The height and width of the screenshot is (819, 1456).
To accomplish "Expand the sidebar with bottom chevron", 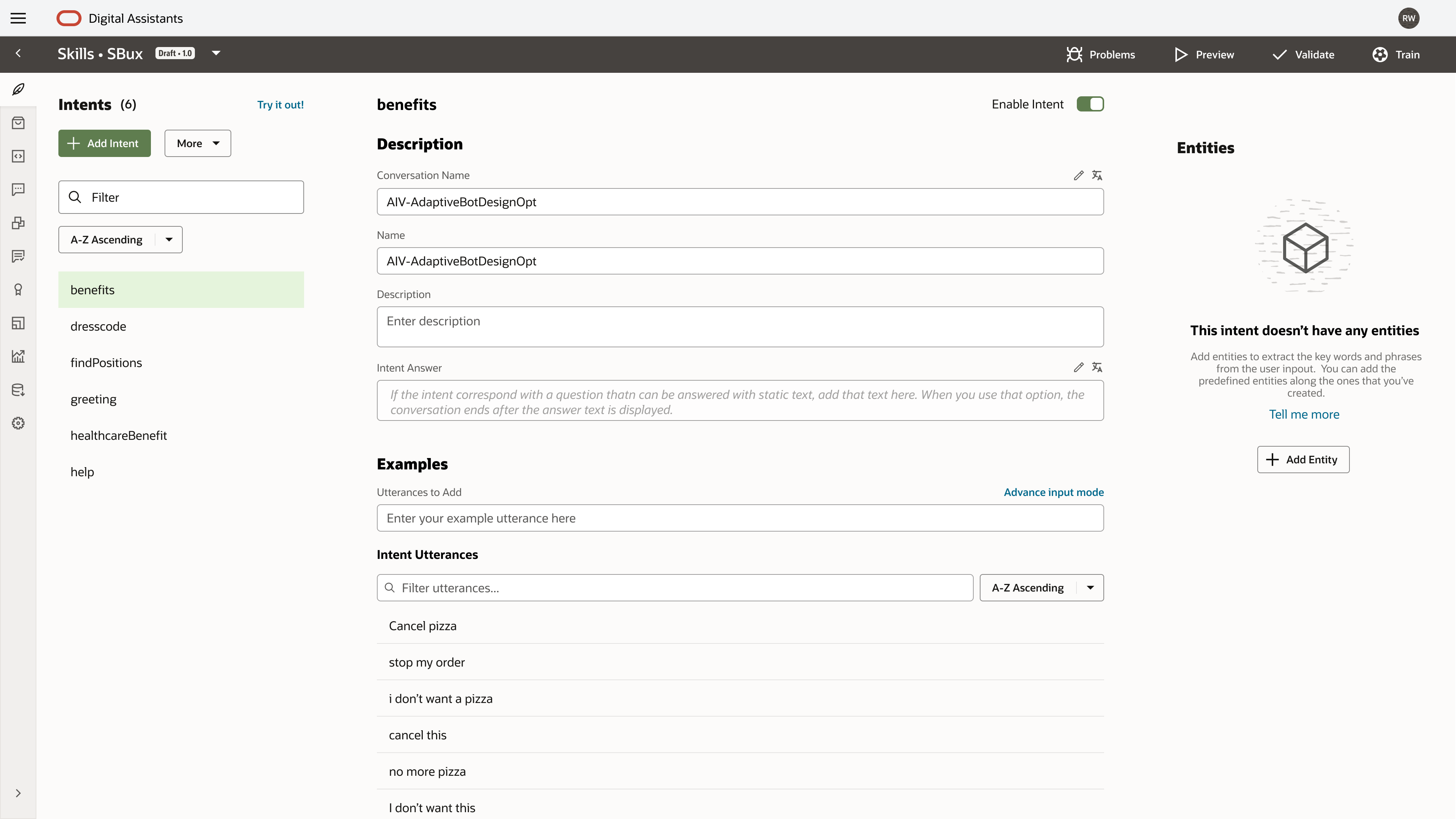I will click(x=18, y=793).
